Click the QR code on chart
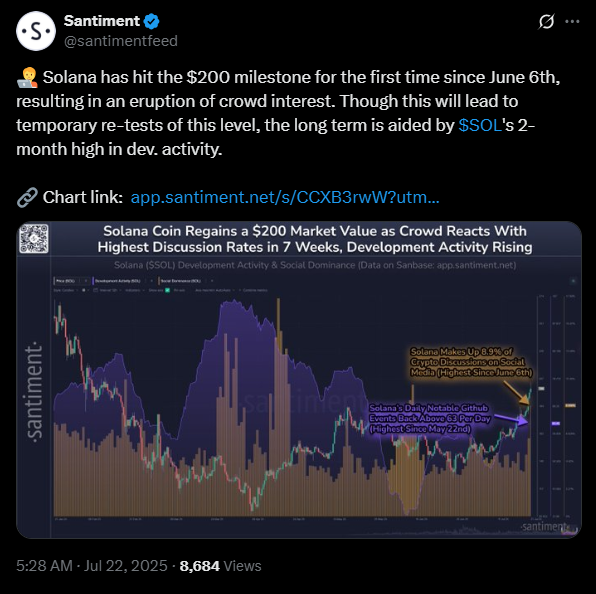596x594 pixels. (34, 239)
